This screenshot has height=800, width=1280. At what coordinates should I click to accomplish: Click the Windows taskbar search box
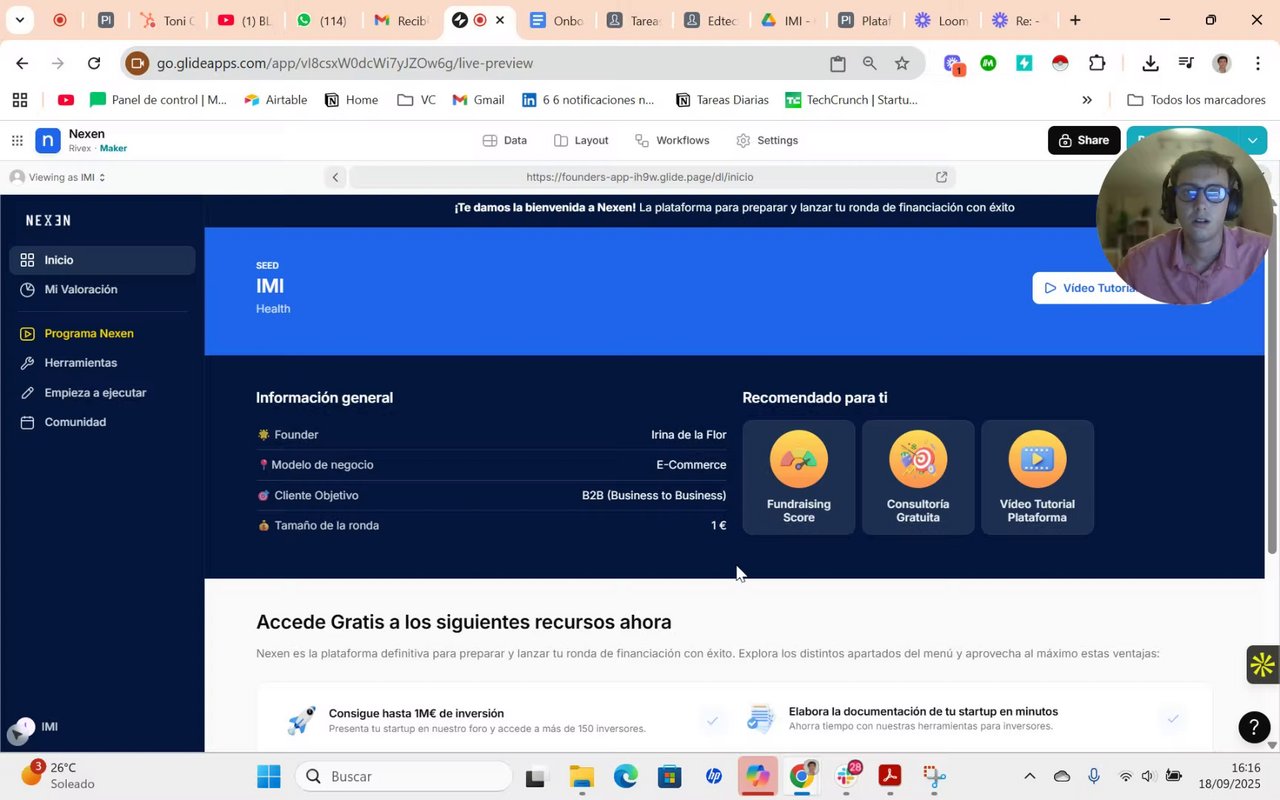click(x=405, y=776)
